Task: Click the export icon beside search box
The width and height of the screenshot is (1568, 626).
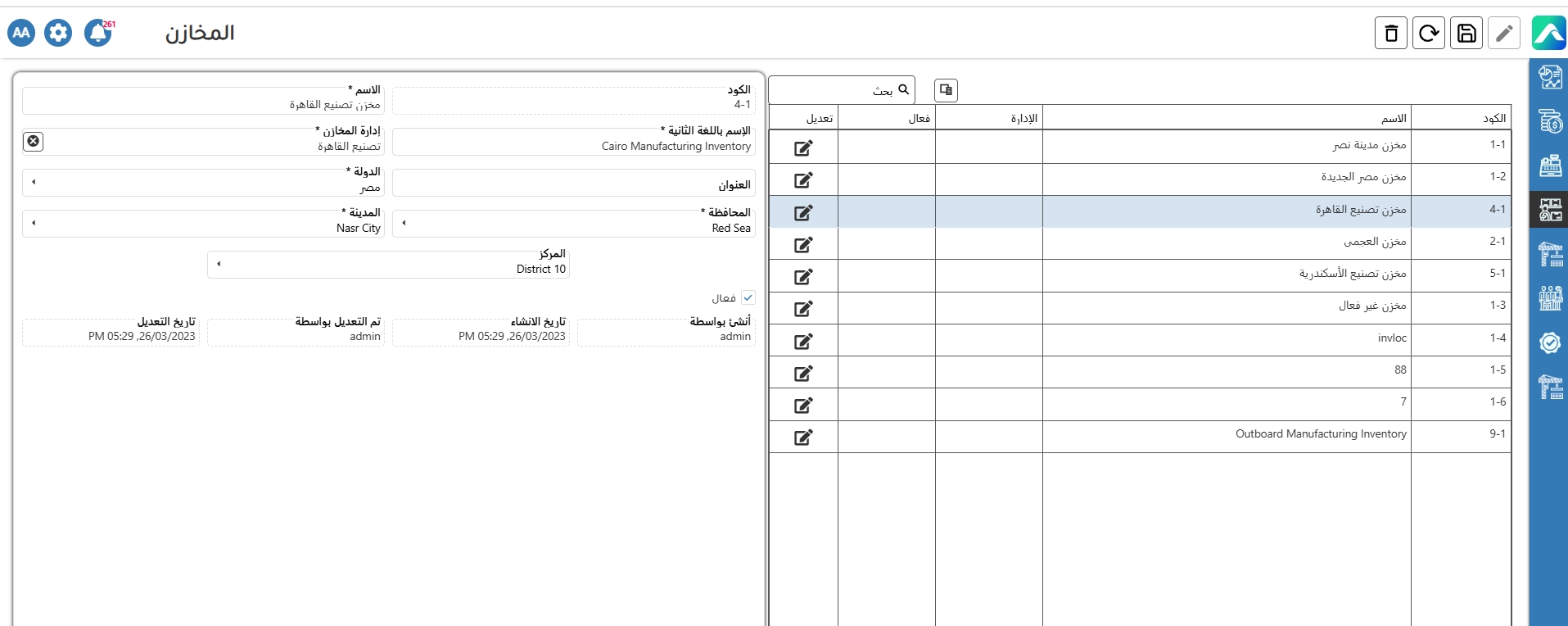Action: pyautogui.click(x=946, y=90)
